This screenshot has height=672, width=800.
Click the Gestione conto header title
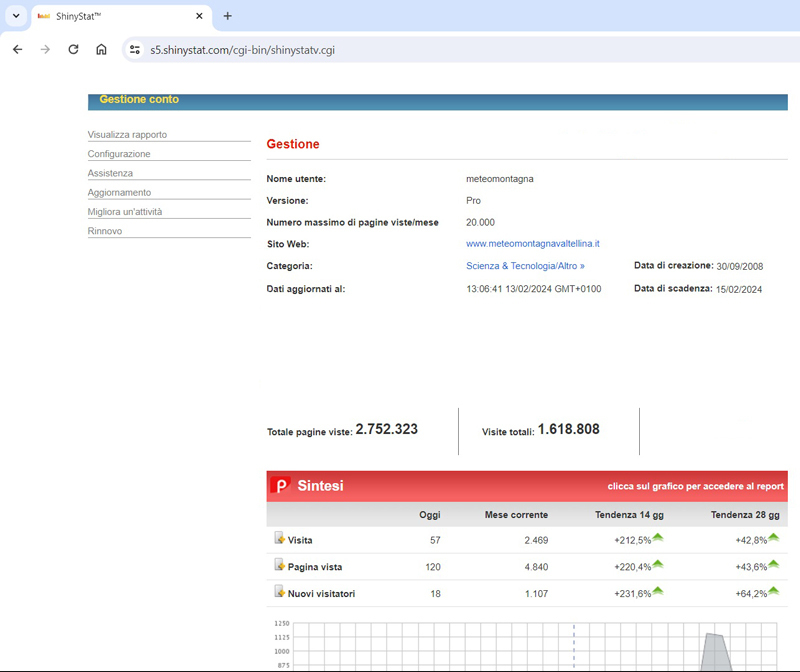point(139,99)
